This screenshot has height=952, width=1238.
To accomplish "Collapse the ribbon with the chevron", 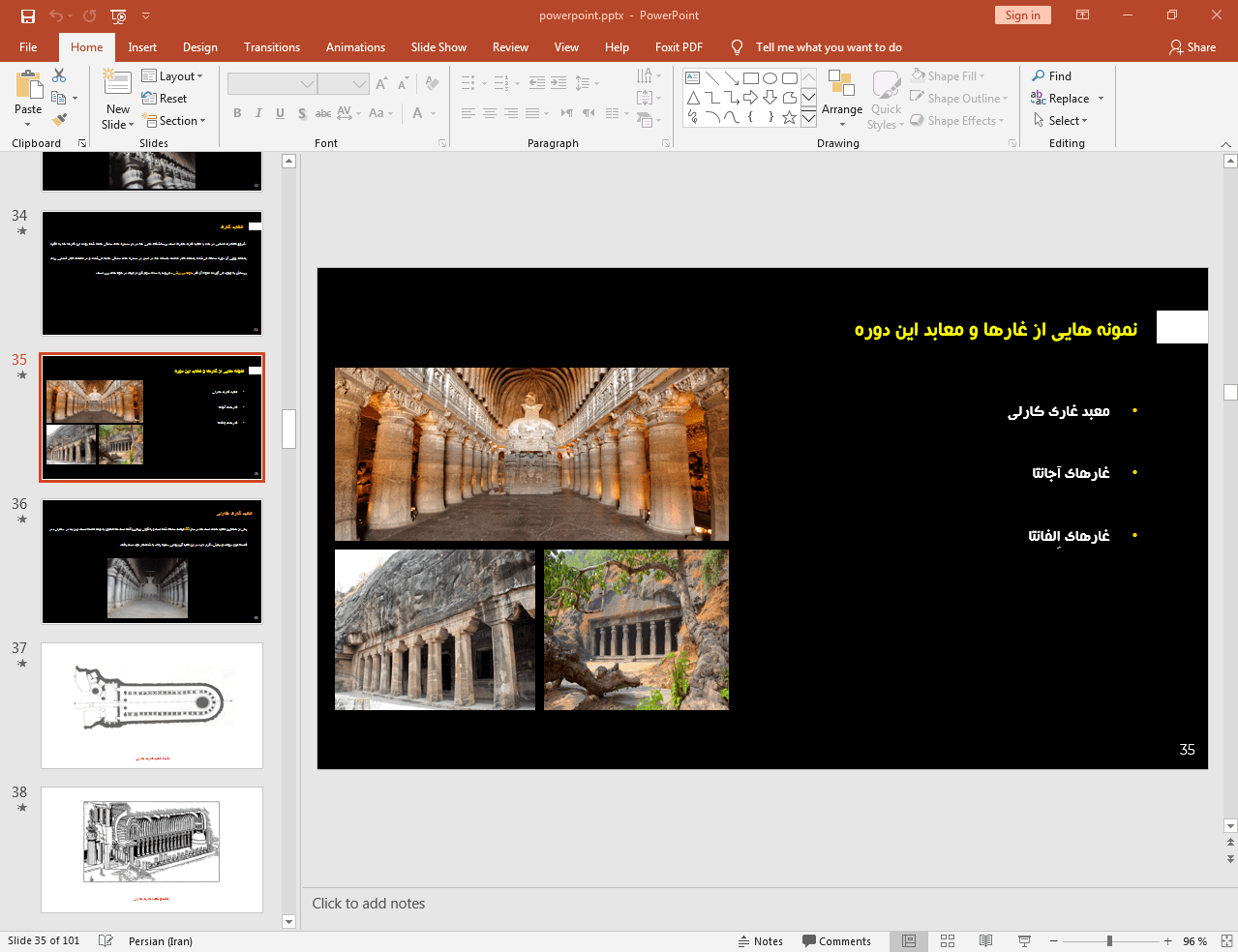I will [x=1225, y=143].
